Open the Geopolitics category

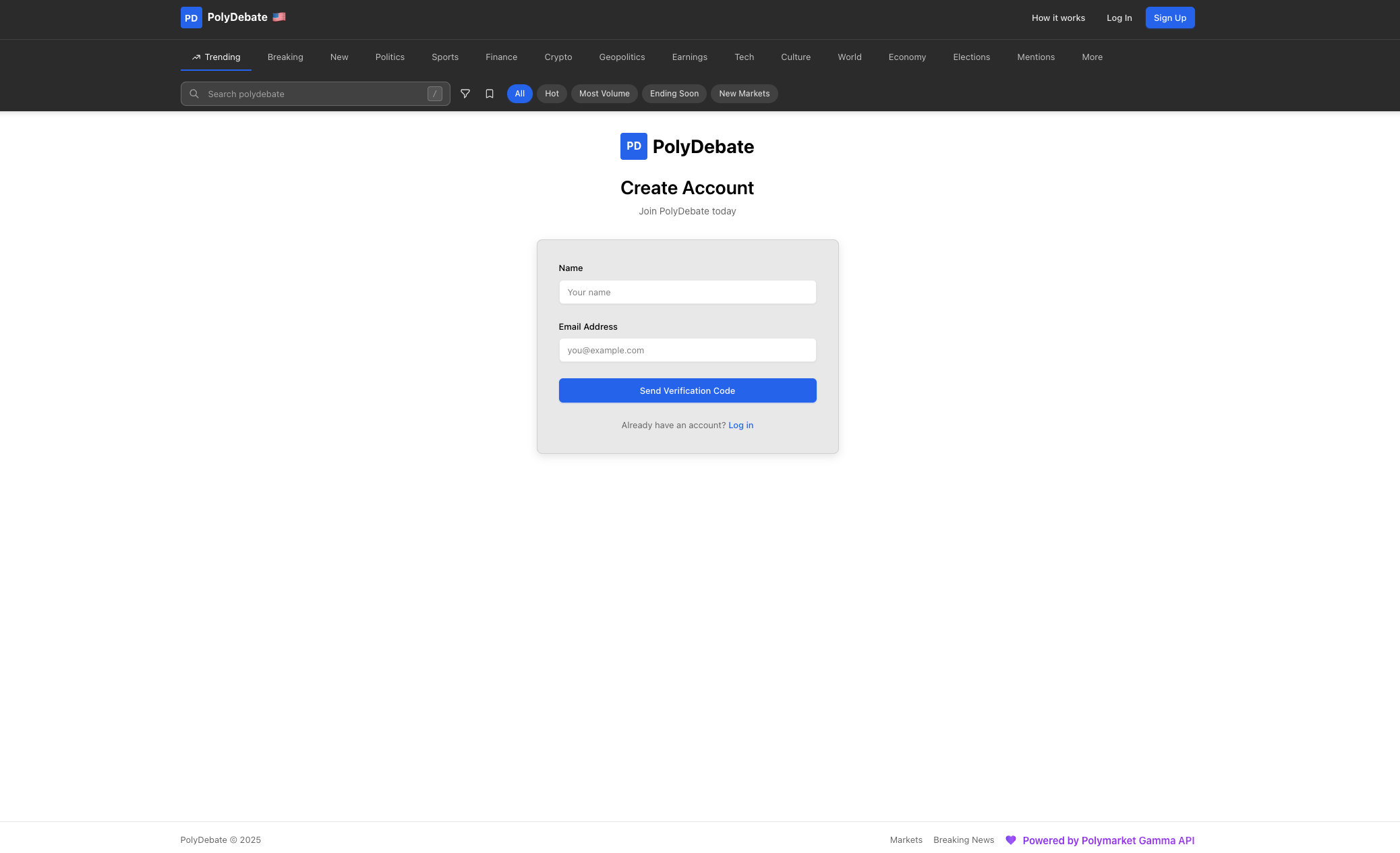coord(622,57)
